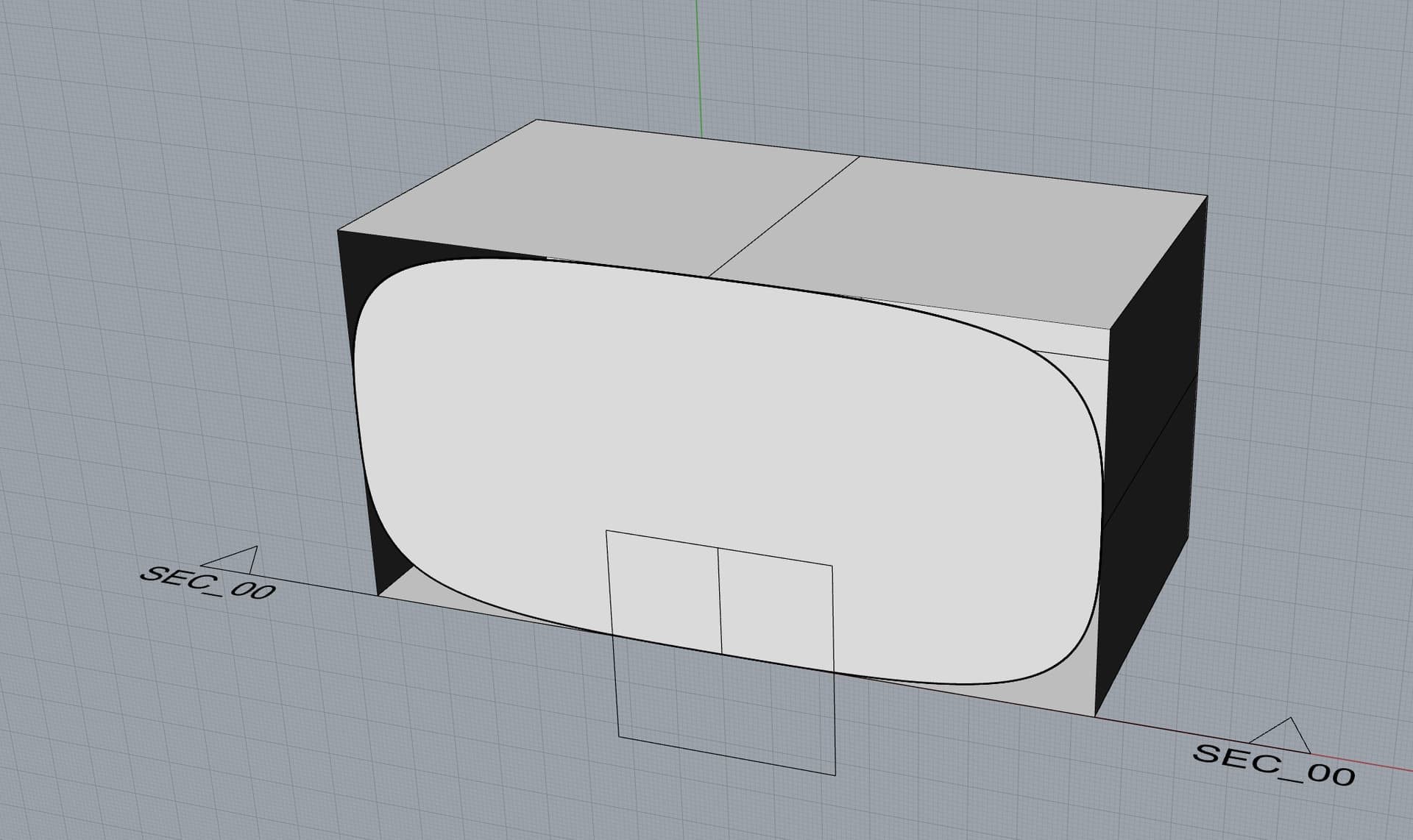
Task: Click the red X axis line at far right
Action: 1369,765
